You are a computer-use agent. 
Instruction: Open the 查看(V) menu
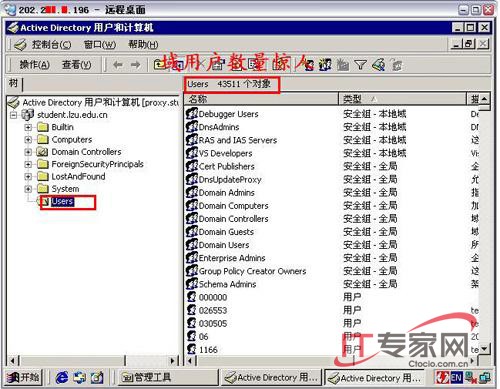point(77,64)
